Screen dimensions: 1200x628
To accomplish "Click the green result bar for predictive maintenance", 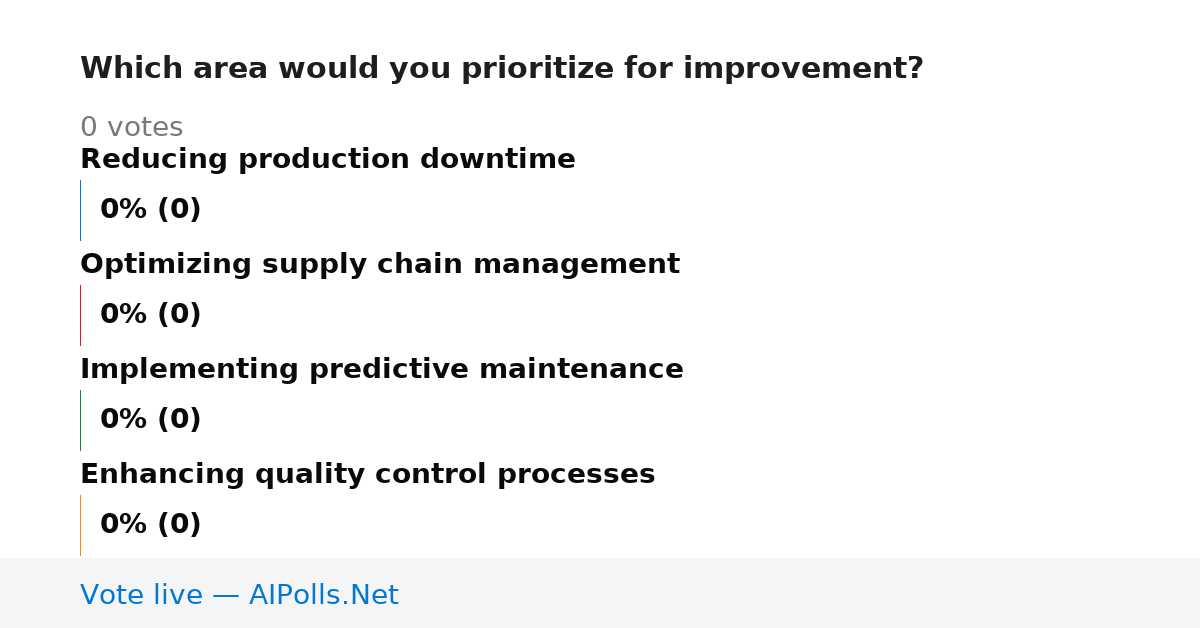I will tap(80, 420).
